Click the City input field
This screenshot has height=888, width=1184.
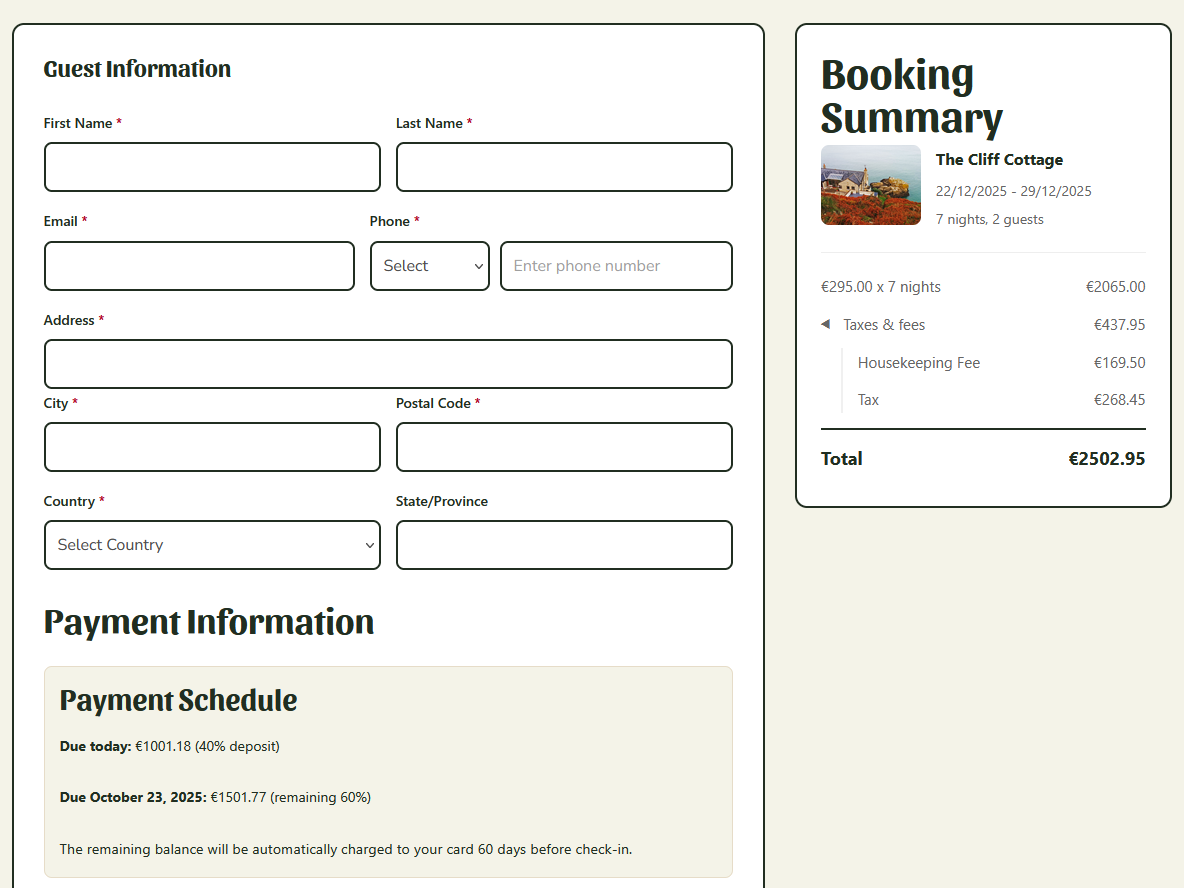pos(212,447)
